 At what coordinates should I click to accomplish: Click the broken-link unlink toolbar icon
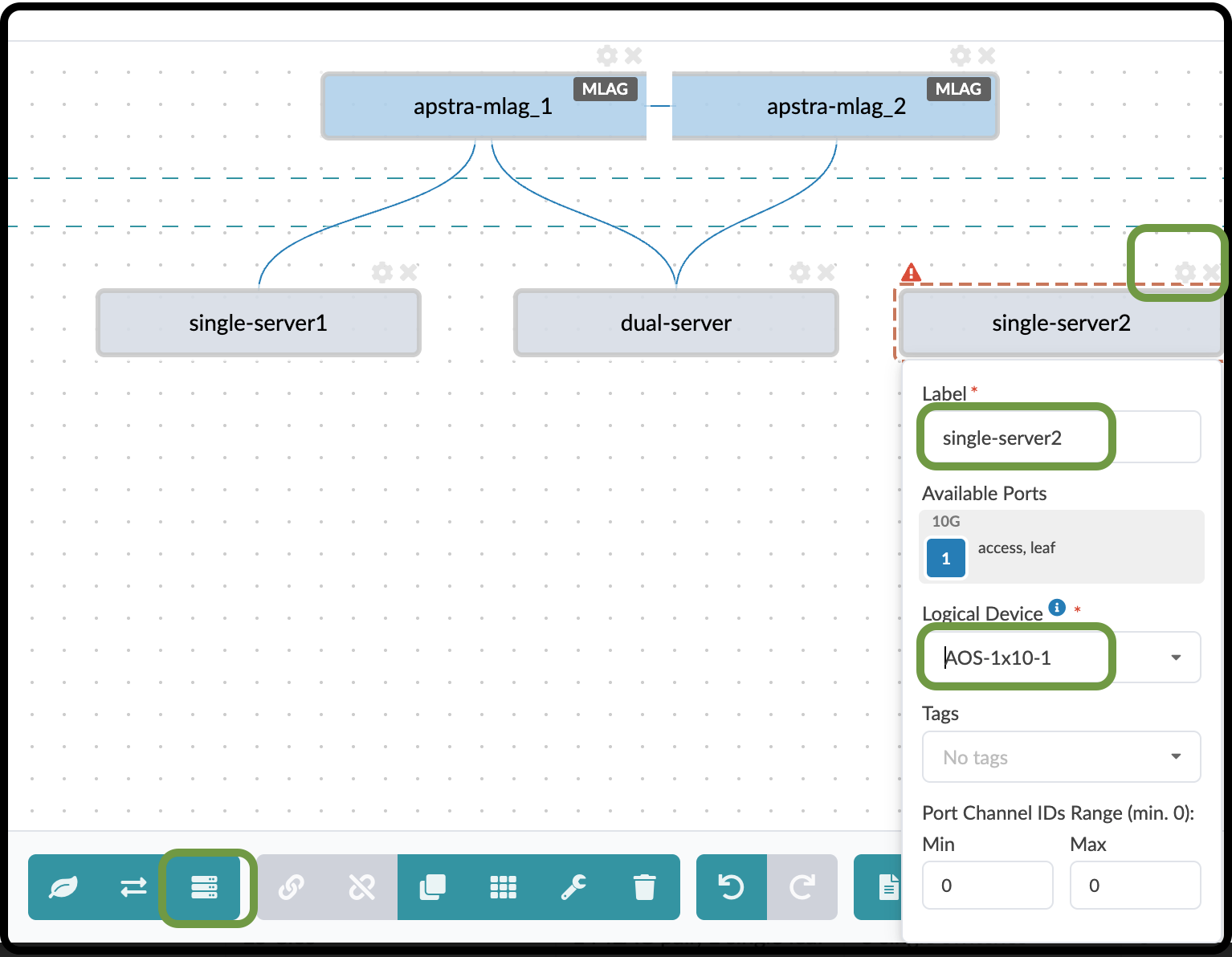(x=361, y=887)
